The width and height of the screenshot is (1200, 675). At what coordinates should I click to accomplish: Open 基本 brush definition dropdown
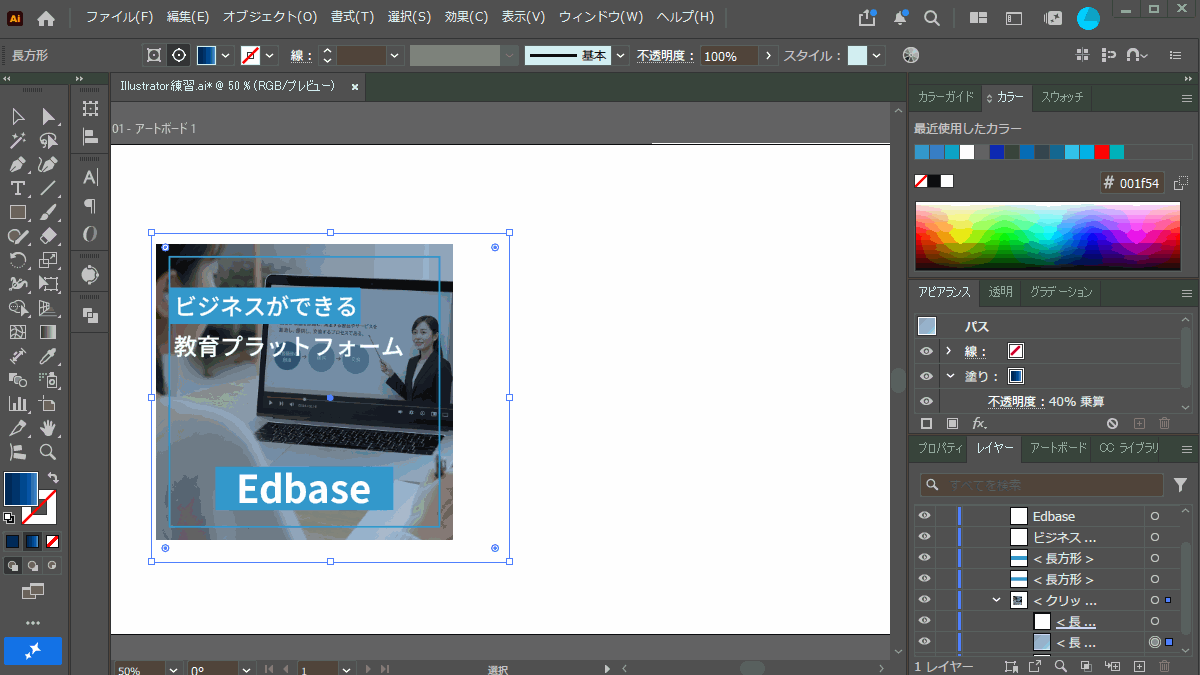point(621,56)
